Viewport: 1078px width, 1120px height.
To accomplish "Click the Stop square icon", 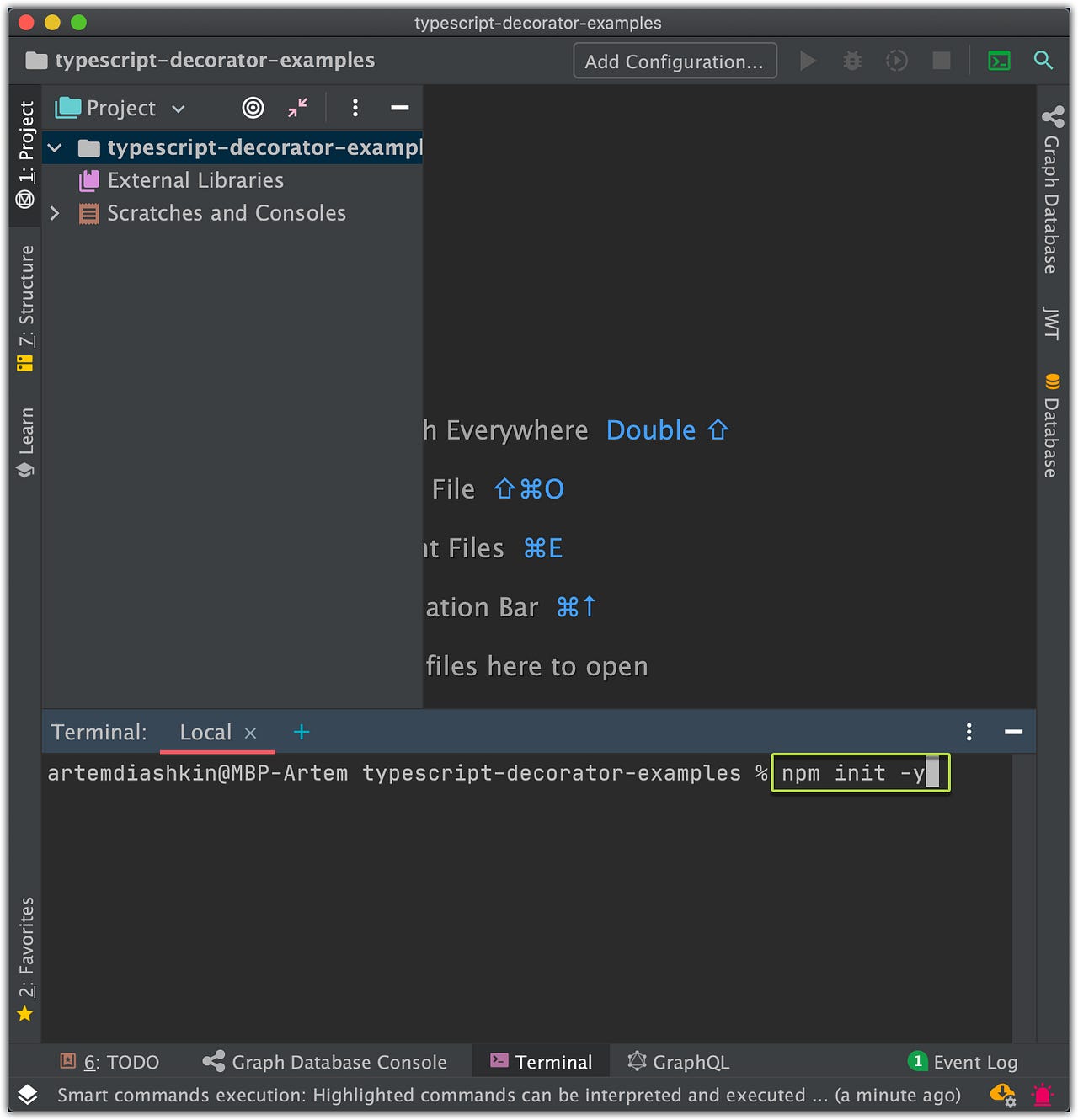I will (x=942, y=61).
